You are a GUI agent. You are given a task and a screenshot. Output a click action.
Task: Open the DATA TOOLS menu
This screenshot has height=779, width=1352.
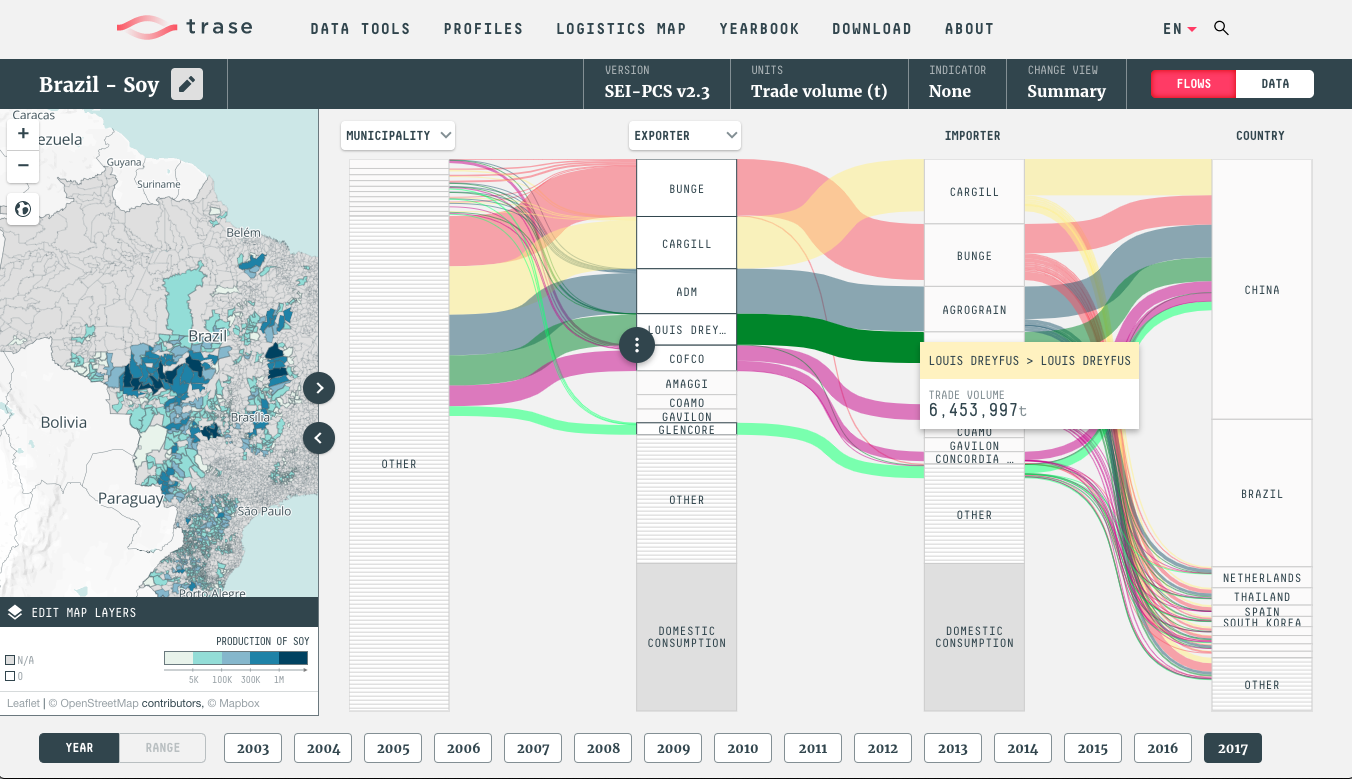click(360, 29)
